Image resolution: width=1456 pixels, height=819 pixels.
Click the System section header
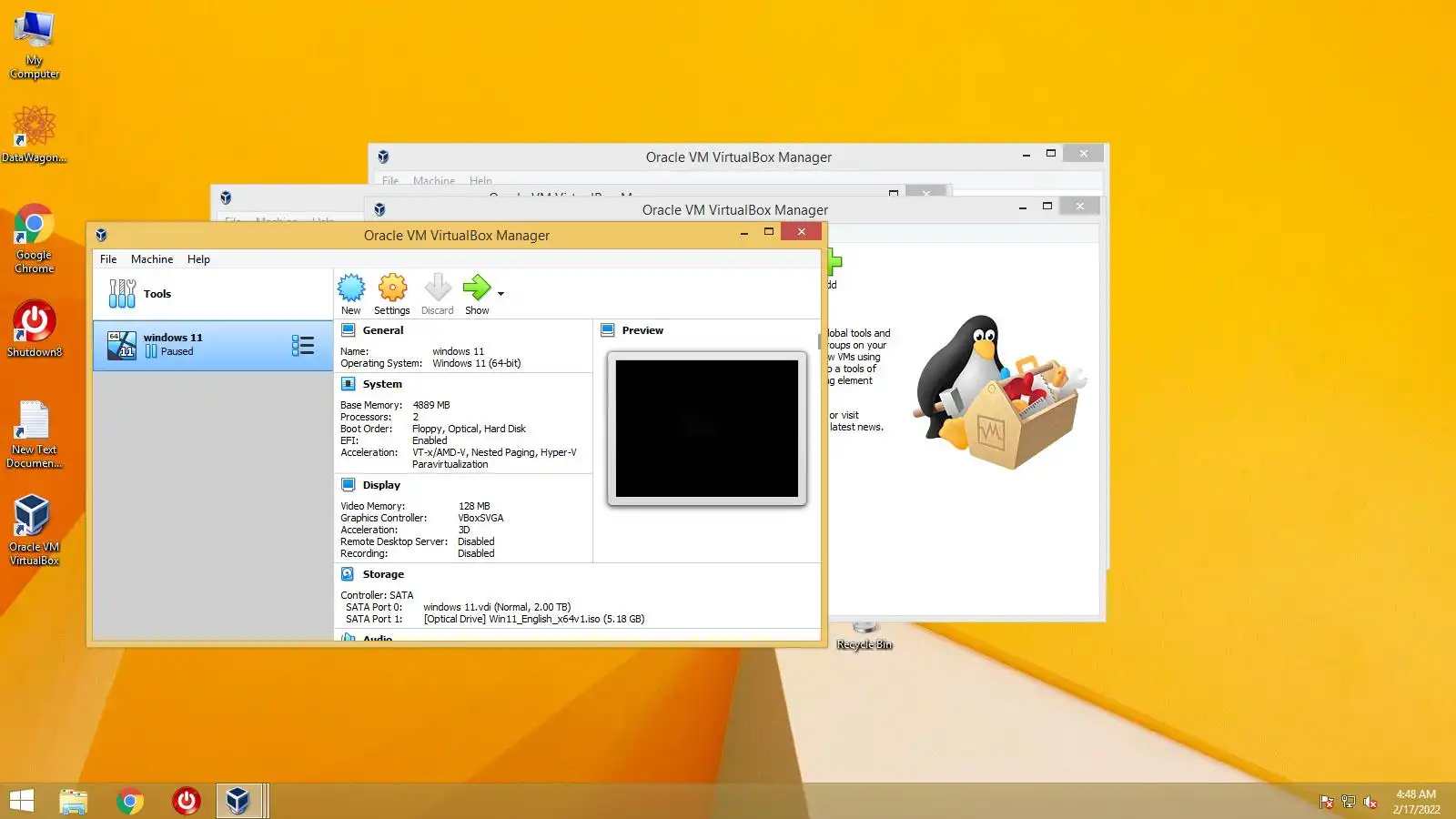382,384
